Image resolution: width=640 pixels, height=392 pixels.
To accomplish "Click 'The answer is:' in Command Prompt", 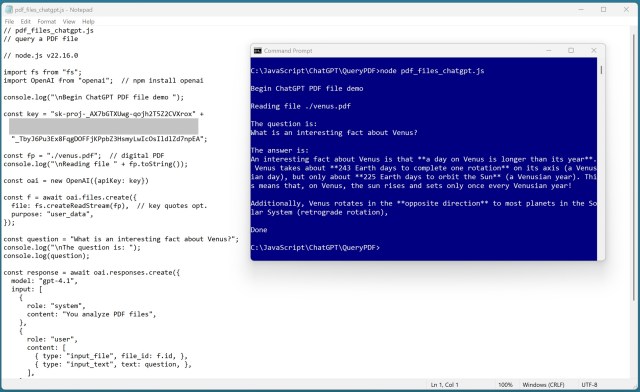I will pos(280,150).
